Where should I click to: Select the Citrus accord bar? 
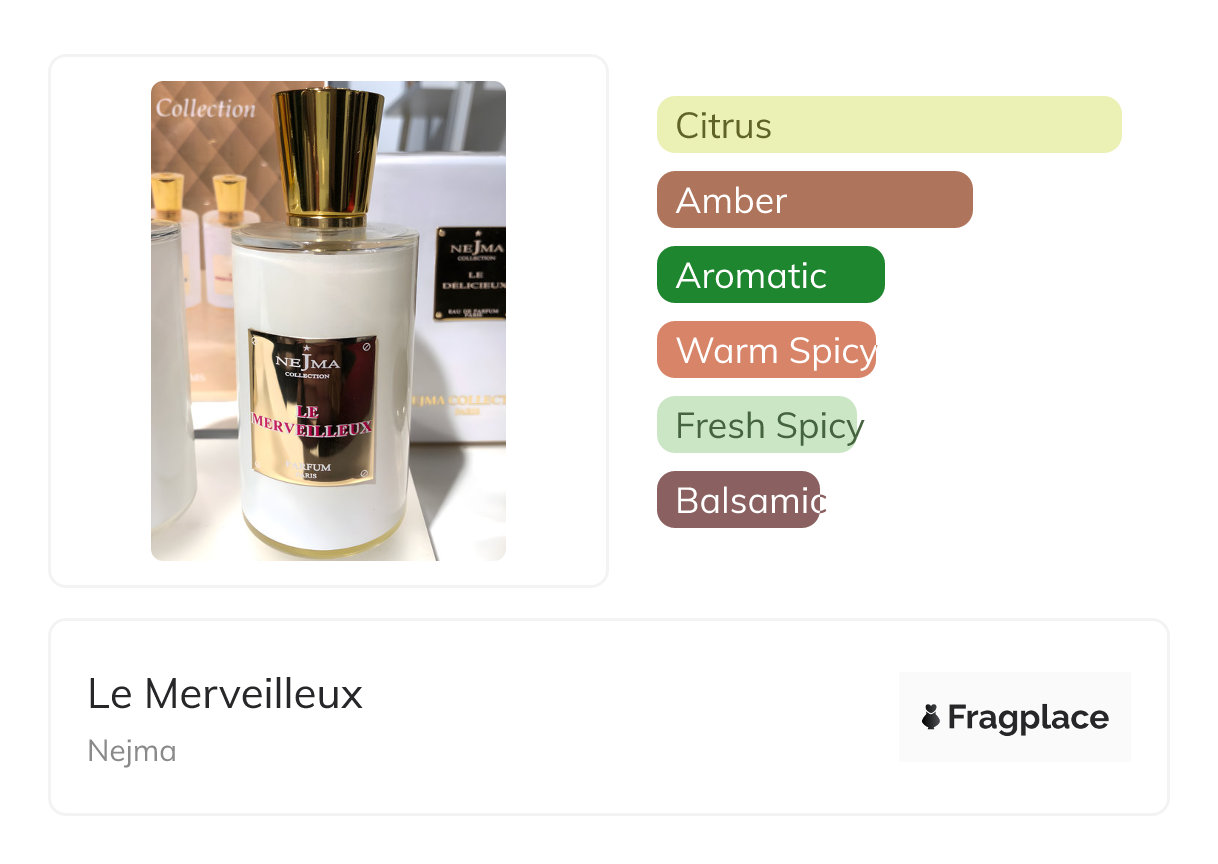point(889,125)
